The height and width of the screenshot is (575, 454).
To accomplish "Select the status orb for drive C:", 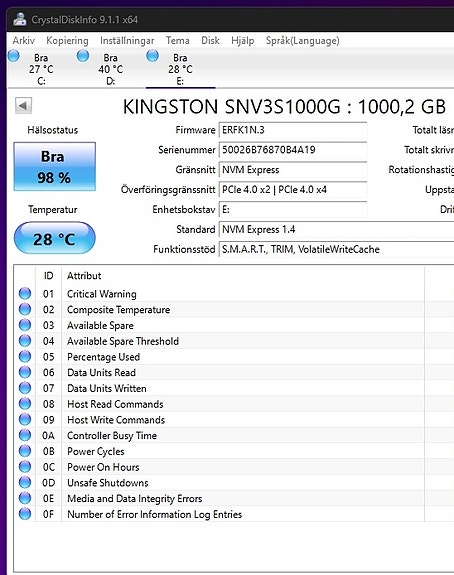I will coord(14,56).
